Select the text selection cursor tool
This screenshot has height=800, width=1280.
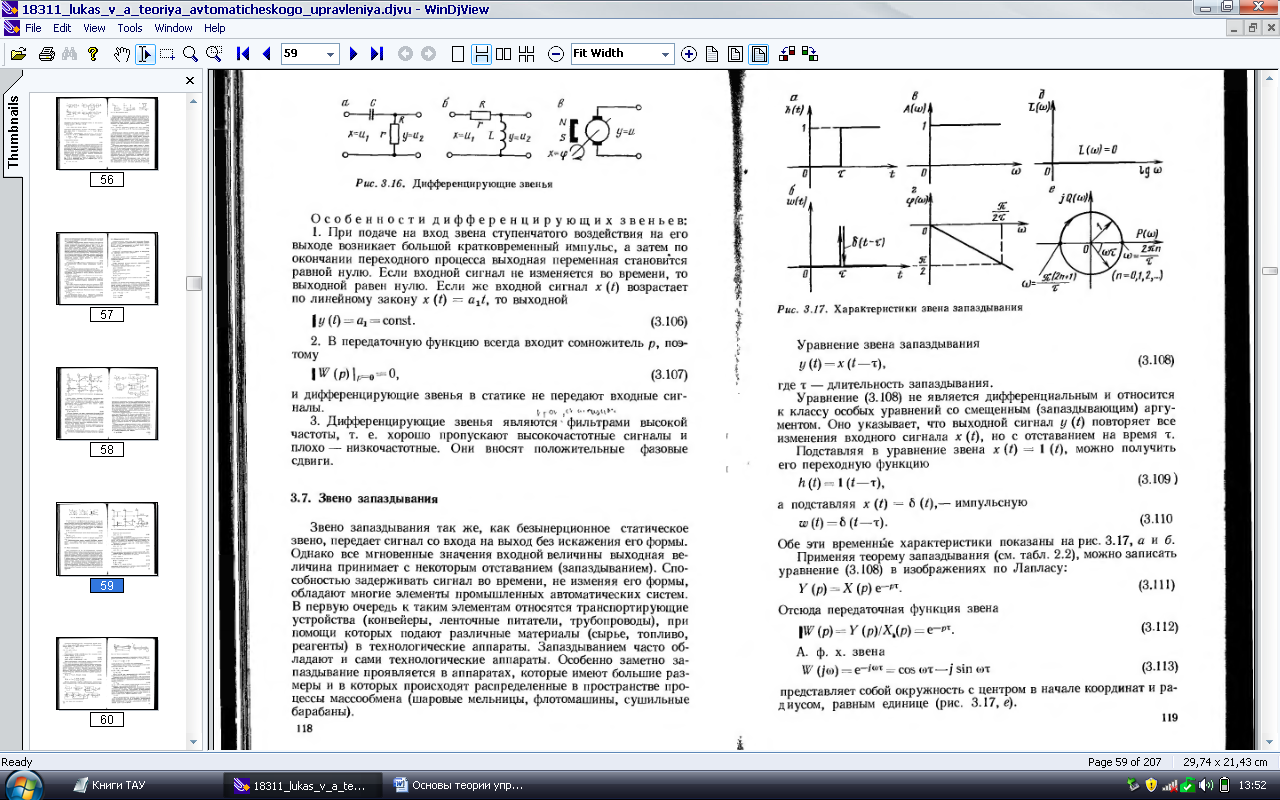[x=145, y=54]
